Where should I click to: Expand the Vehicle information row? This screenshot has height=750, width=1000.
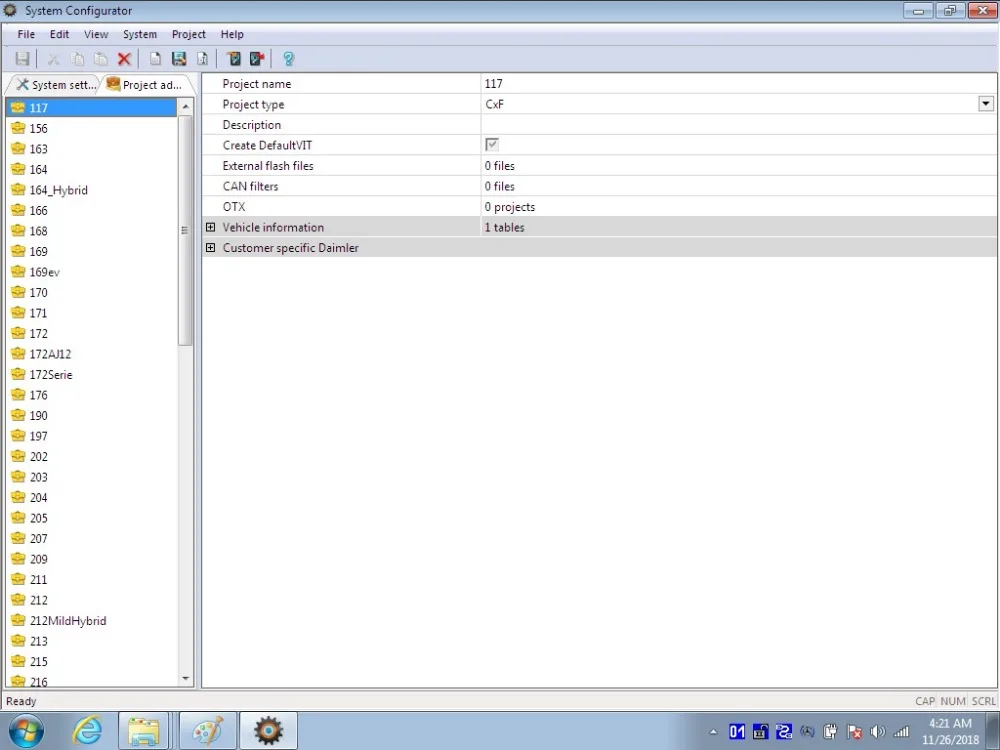[x=210, y=227]
